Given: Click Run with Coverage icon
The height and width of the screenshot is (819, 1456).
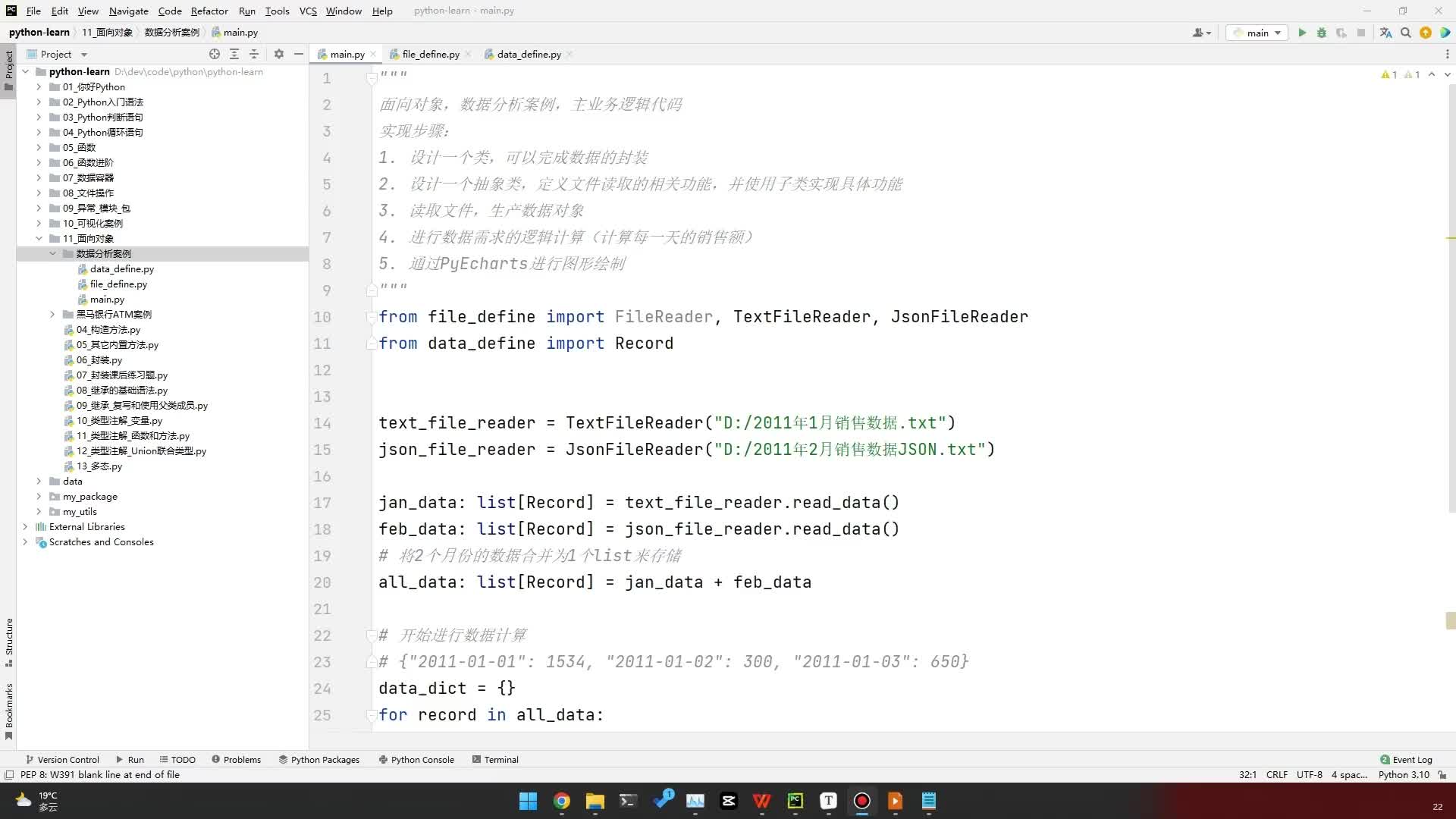Looking at the screenshot, I should (1341, 33).
